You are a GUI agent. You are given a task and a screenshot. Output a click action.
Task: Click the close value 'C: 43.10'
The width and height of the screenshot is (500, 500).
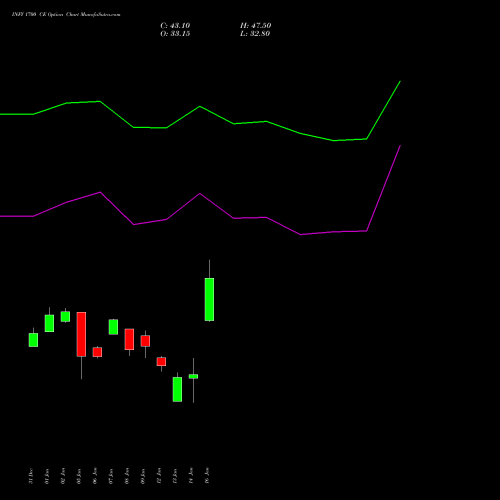(x=175, y=26)
